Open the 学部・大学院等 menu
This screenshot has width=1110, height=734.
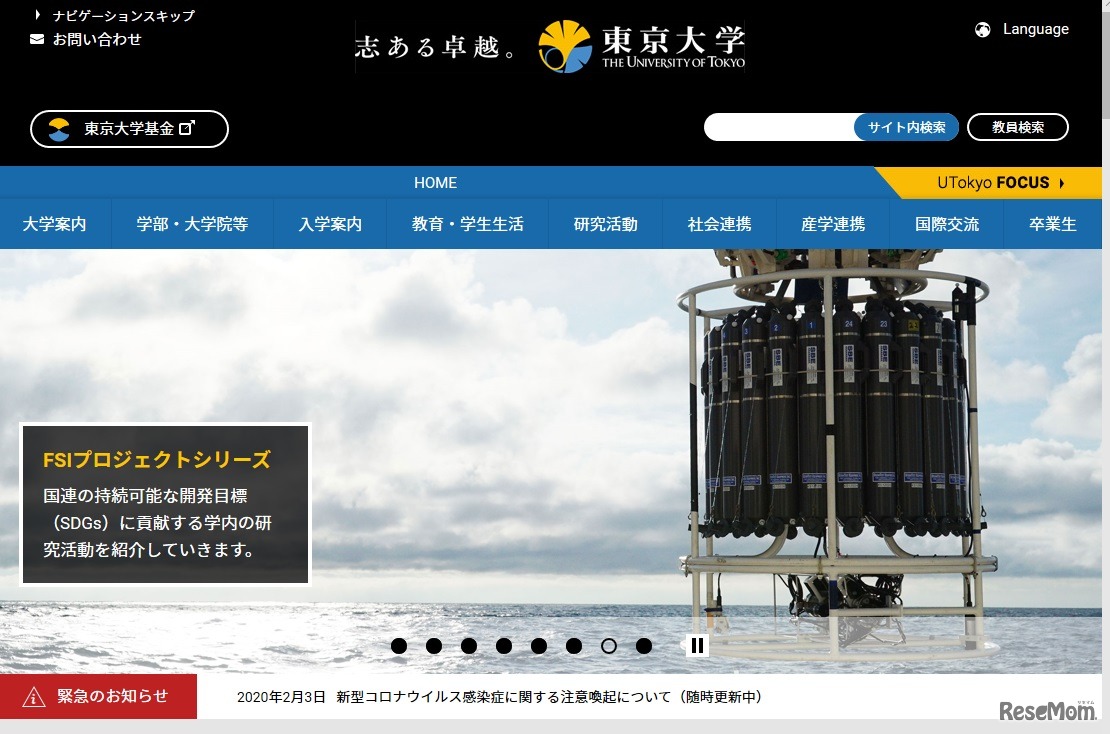[x=192, y=224]
